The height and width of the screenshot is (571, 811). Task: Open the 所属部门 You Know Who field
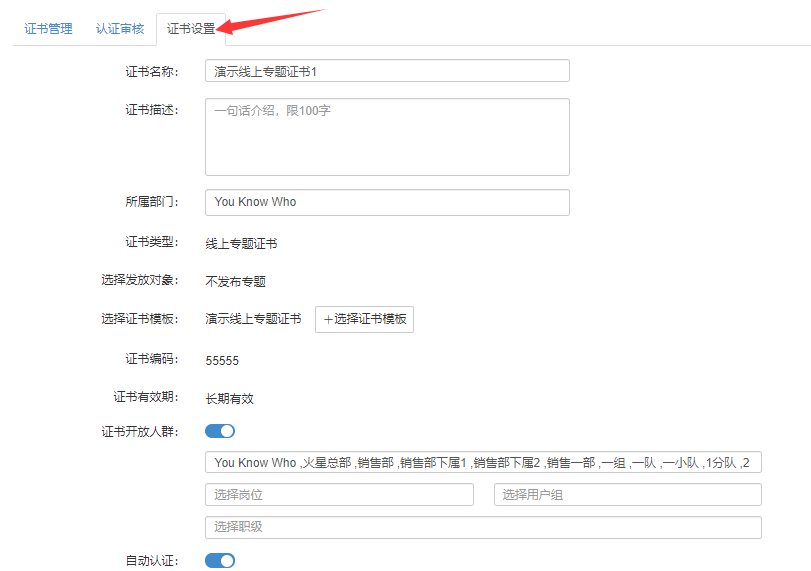coord(387,202)
